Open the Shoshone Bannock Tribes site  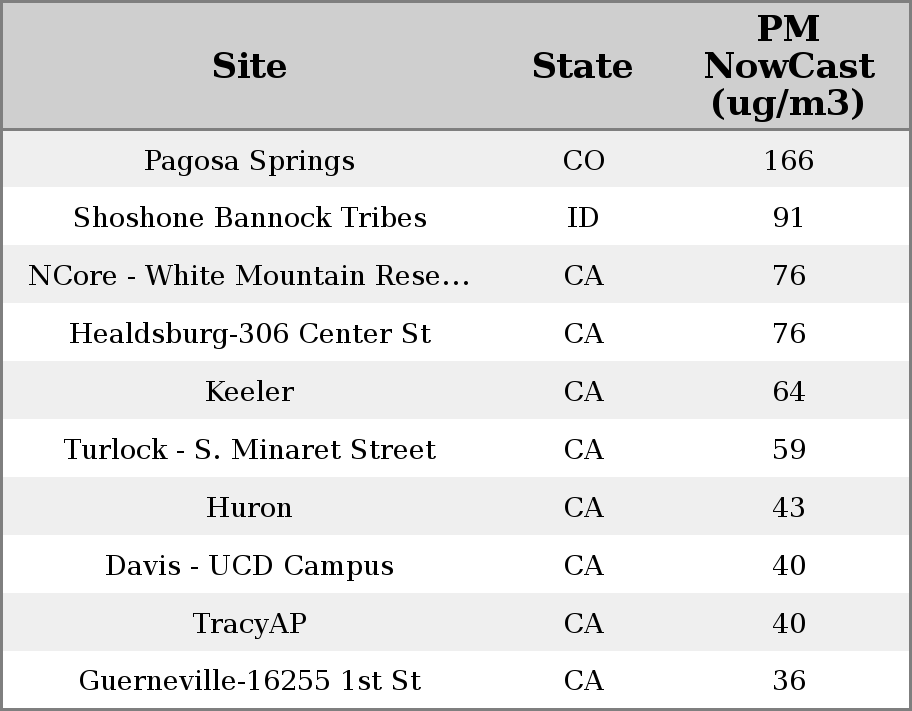249,218
